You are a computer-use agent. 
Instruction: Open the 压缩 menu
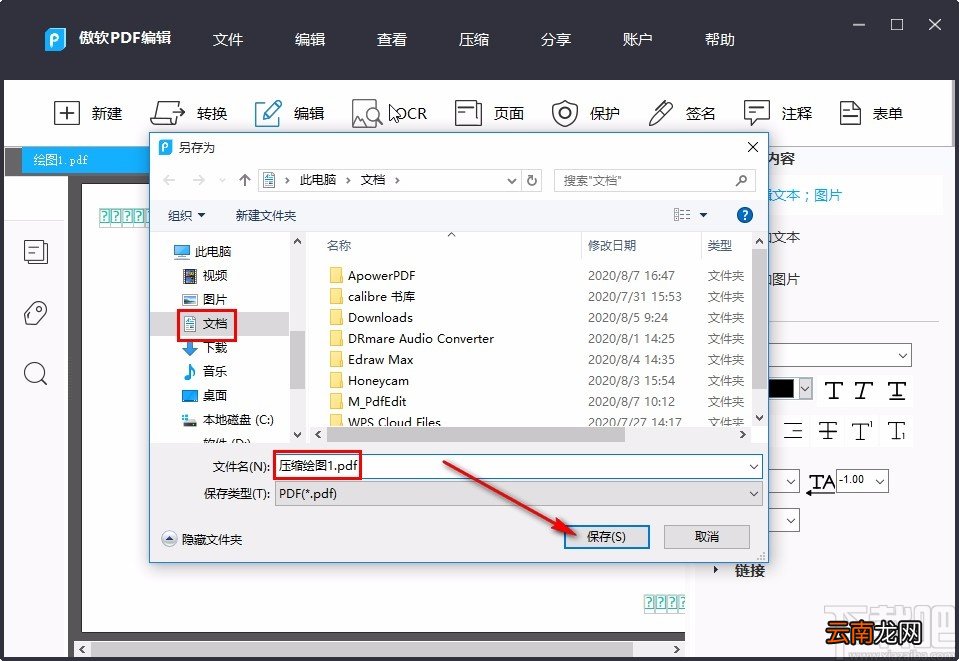(x=473, y=40)
